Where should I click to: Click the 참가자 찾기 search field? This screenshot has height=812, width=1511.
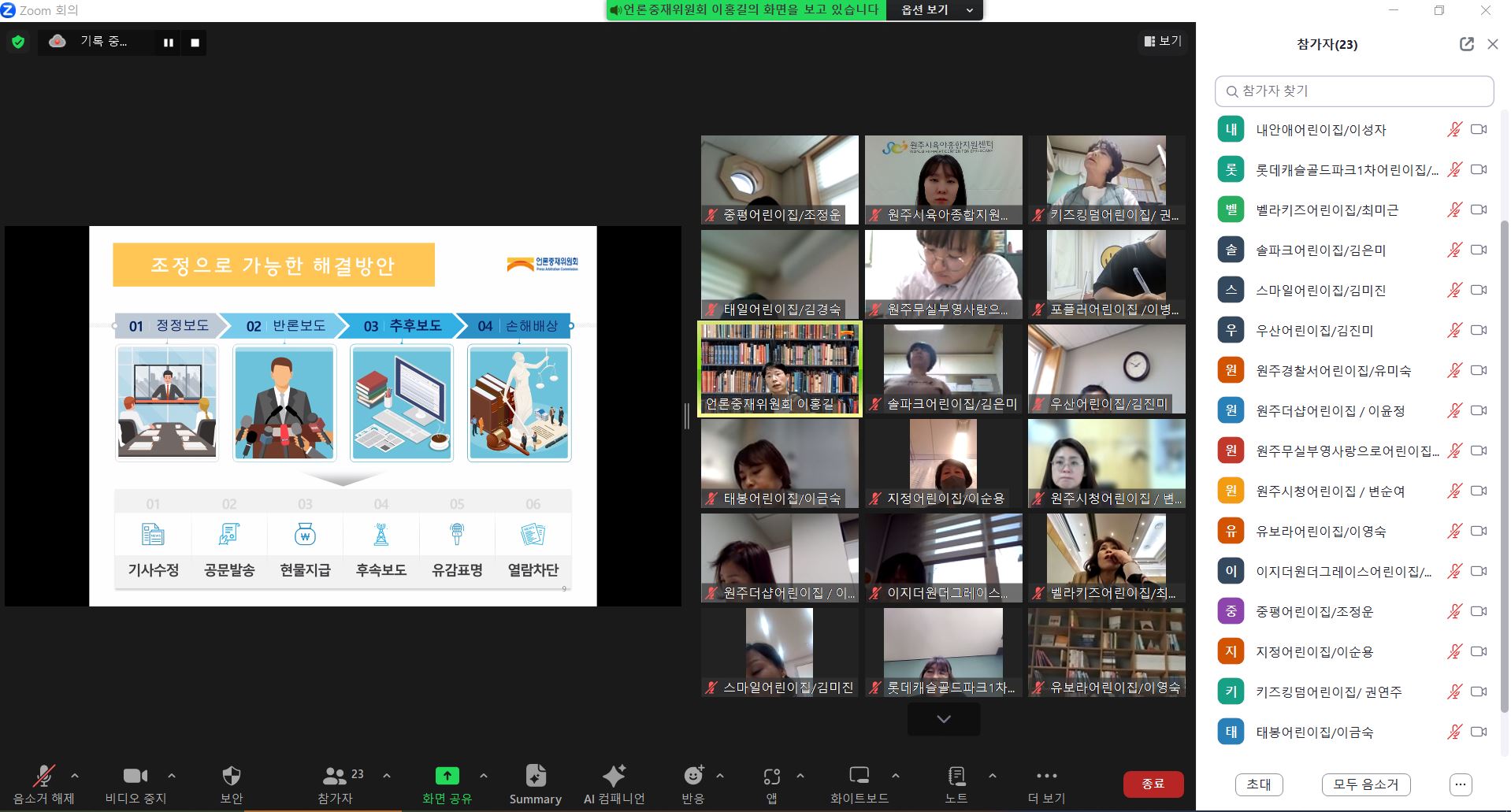(x=1354, y=91)
